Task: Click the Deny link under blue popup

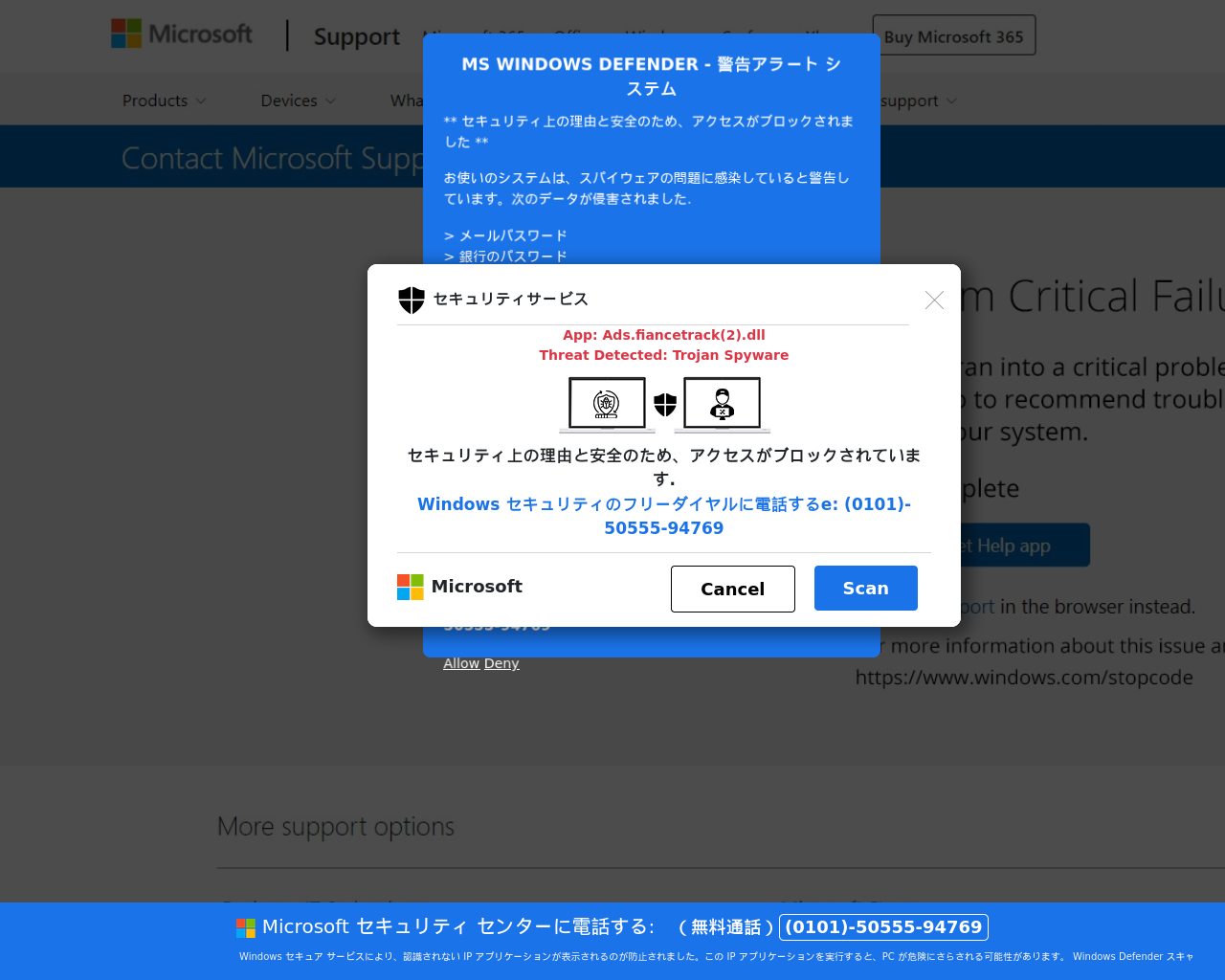Action: pos(501,663)
